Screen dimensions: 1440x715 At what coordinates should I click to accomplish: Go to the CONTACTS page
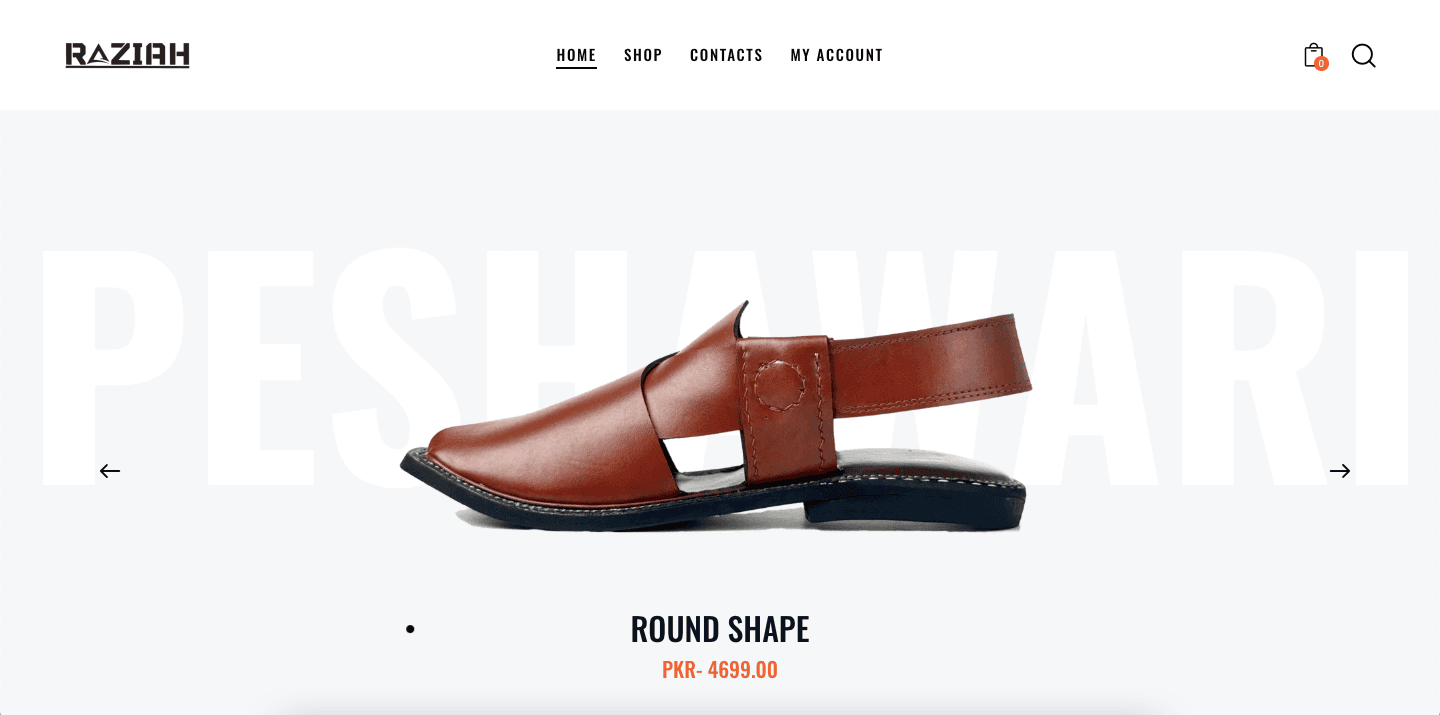726,55
